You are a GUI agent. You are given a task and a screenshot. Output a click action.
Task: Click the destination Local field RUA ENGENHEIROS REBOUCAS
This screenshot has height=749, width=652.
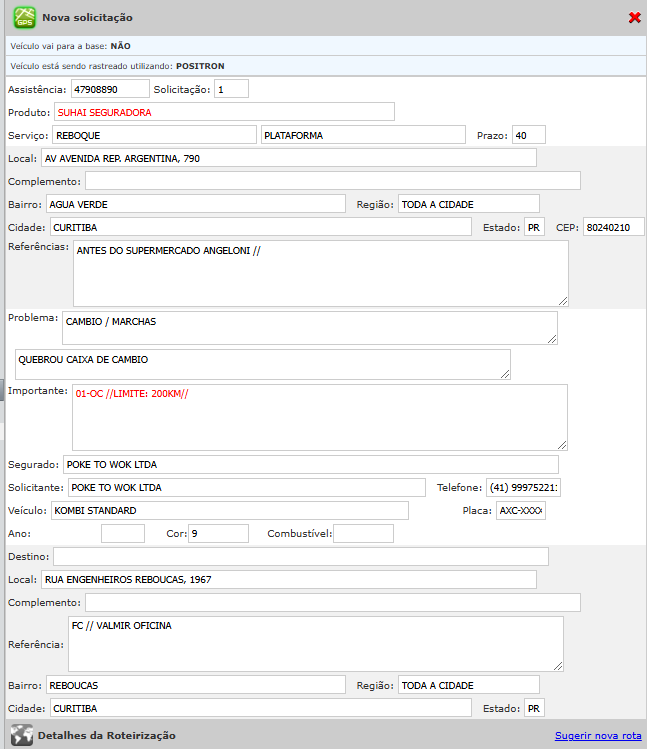click(288, 579)
